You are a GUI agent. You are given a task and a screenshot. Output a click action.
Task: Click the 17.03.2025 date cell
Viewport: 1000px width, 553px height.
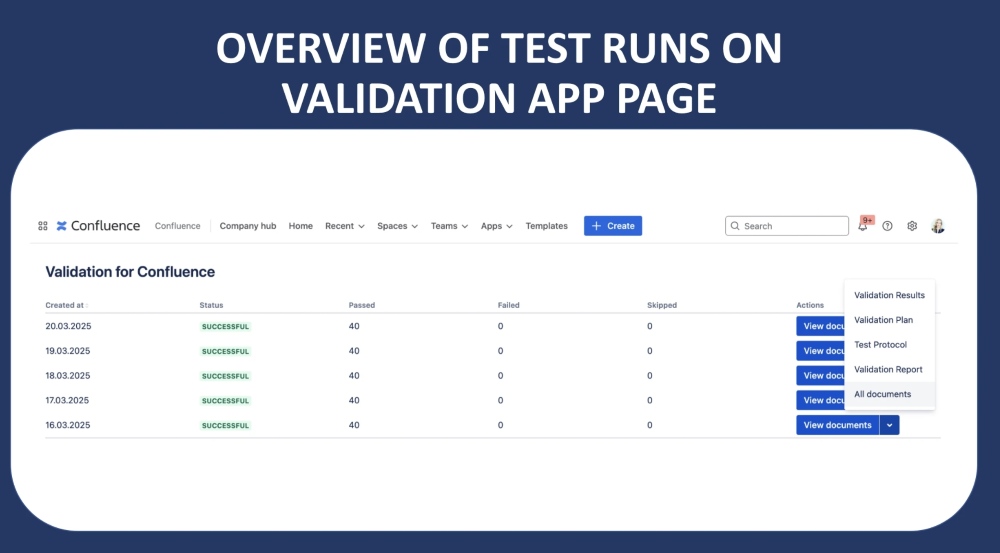(67, 401)
